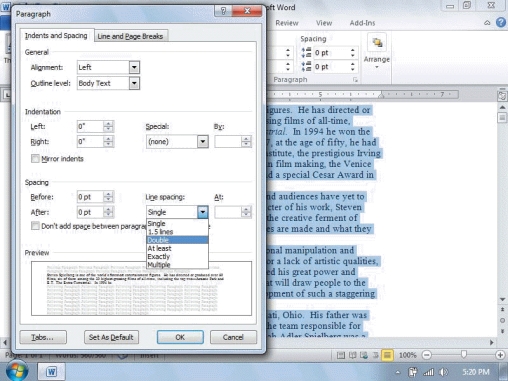Viewport: 508px width, 381px height.
Task: Open the ribbon Paragraph dialog launcher
Action: pos(355,80)
